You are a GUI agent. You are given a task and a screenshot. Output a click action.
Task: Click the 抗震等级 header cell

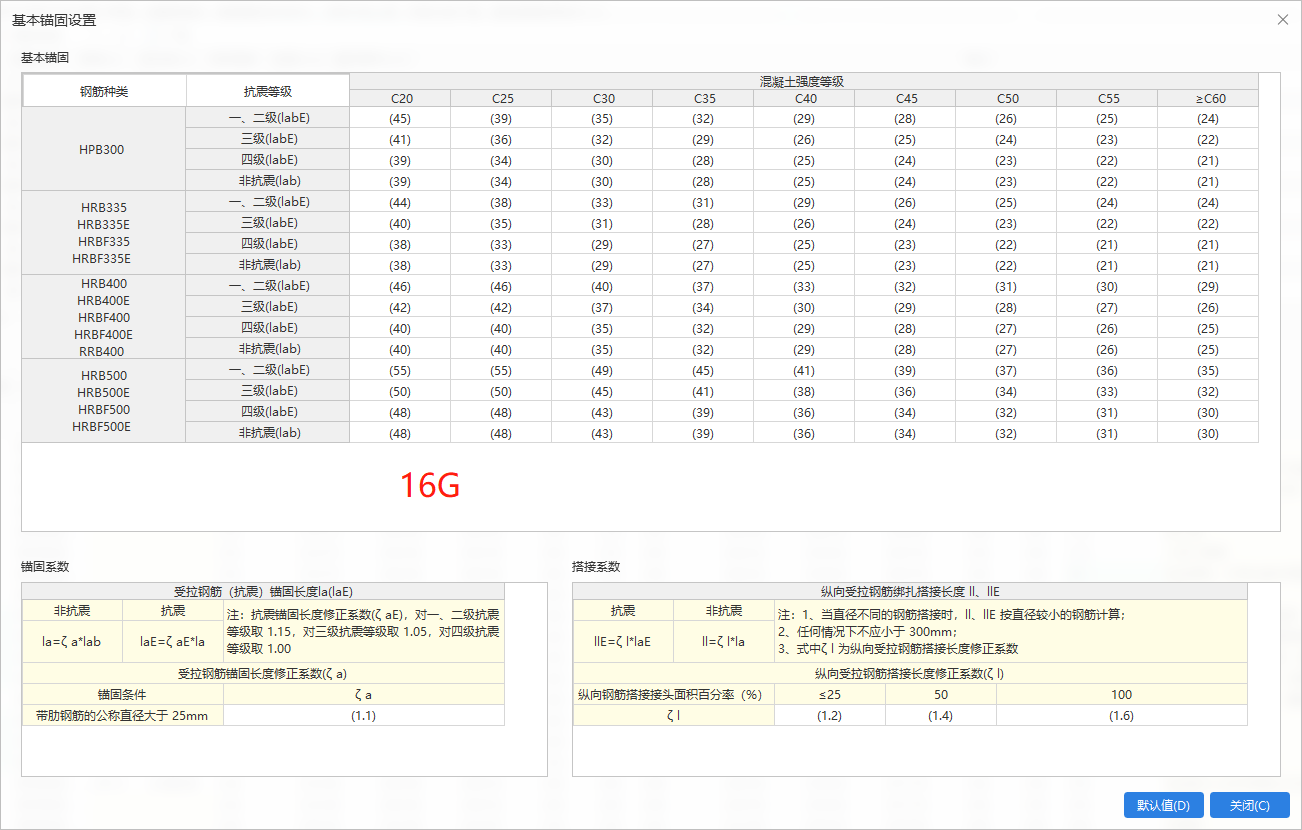click(268, 90)
